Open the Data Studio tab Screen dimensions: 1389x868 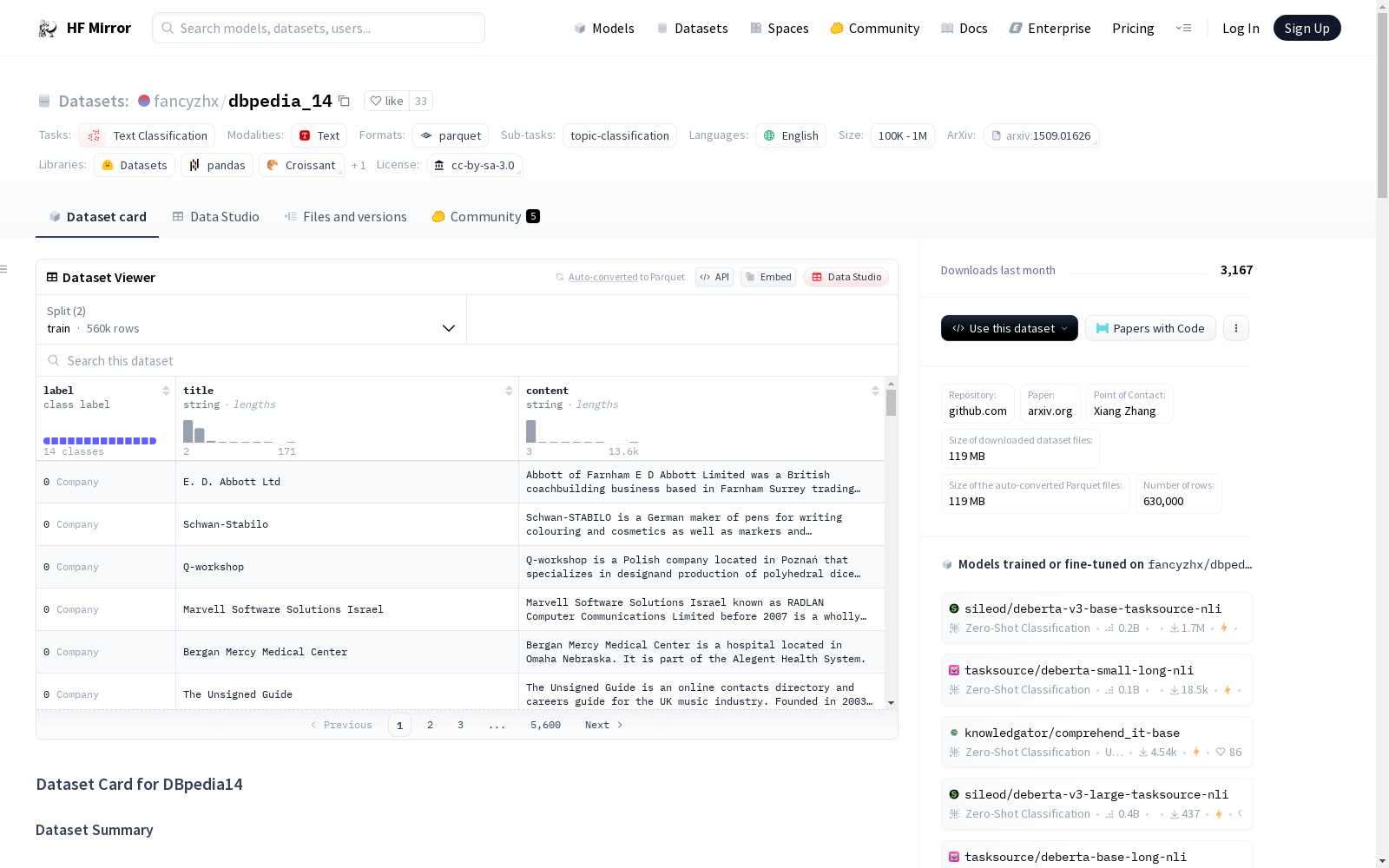pos(216,217)
